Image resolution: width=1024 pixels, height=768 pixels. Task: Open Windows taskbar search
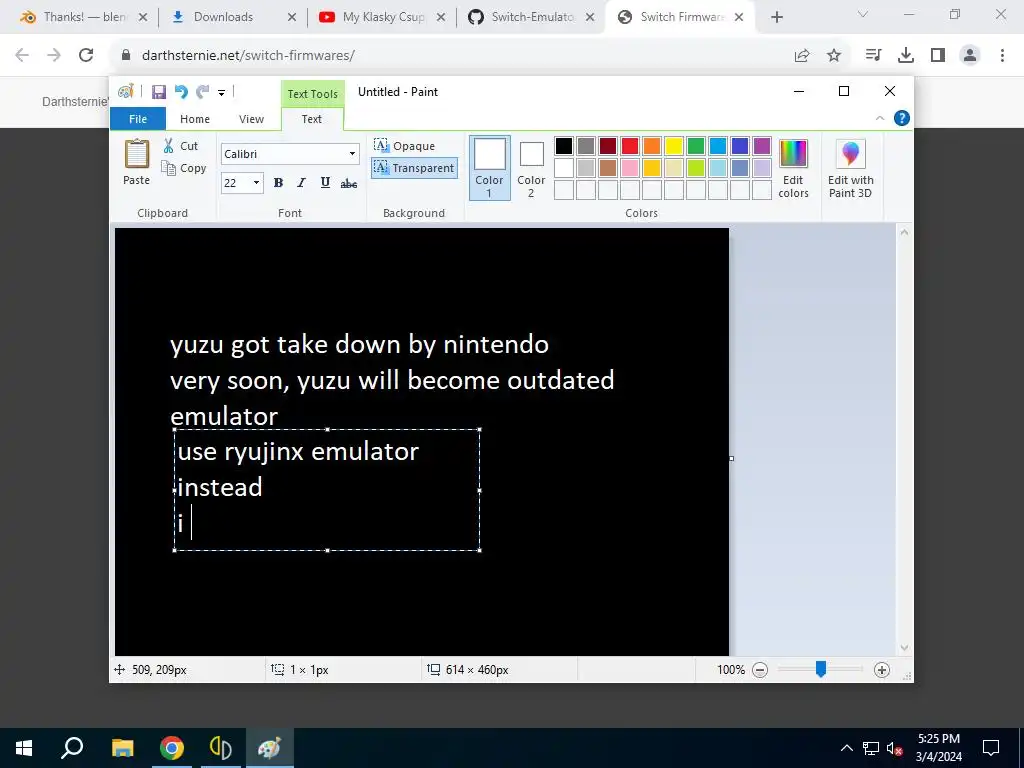coord(72,748)
